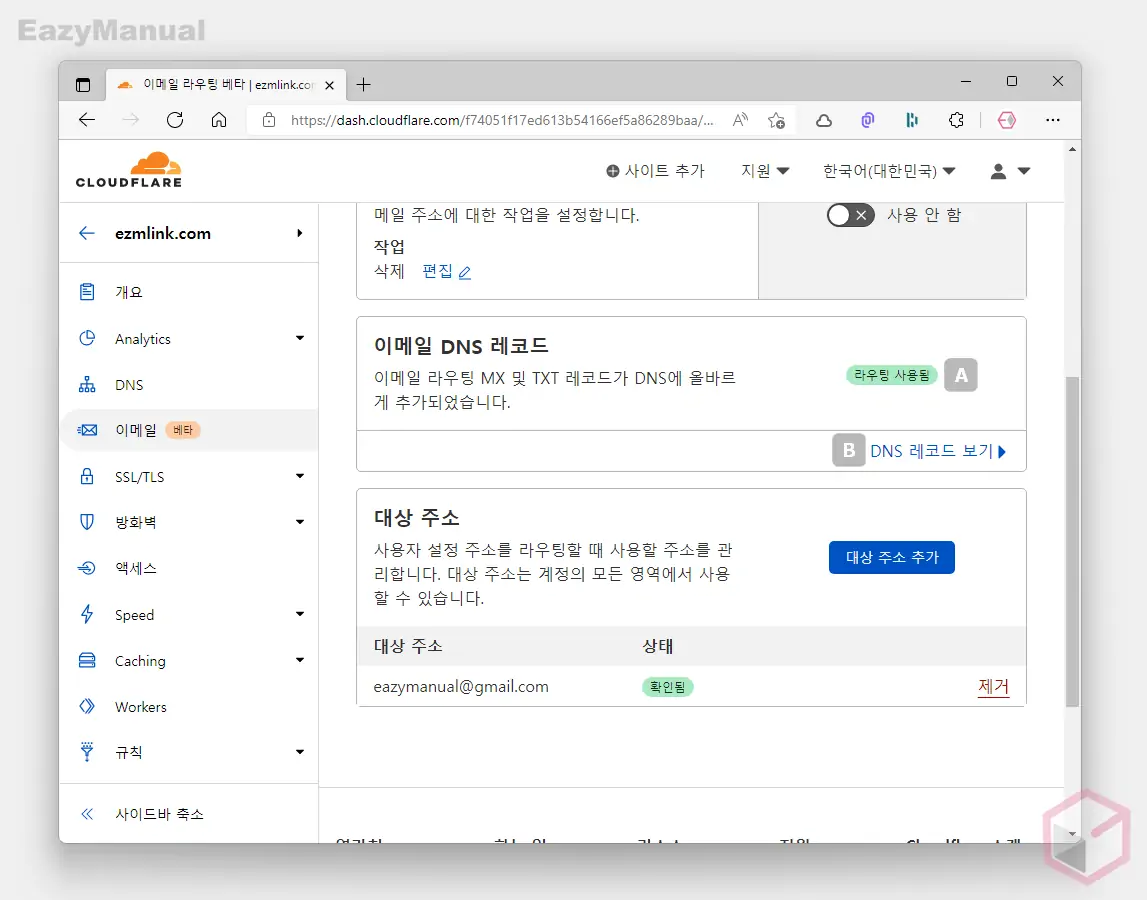Click the 대상 주소 추가 button
This screenshot has width=1147, height=900.
[x=891, y=558]
